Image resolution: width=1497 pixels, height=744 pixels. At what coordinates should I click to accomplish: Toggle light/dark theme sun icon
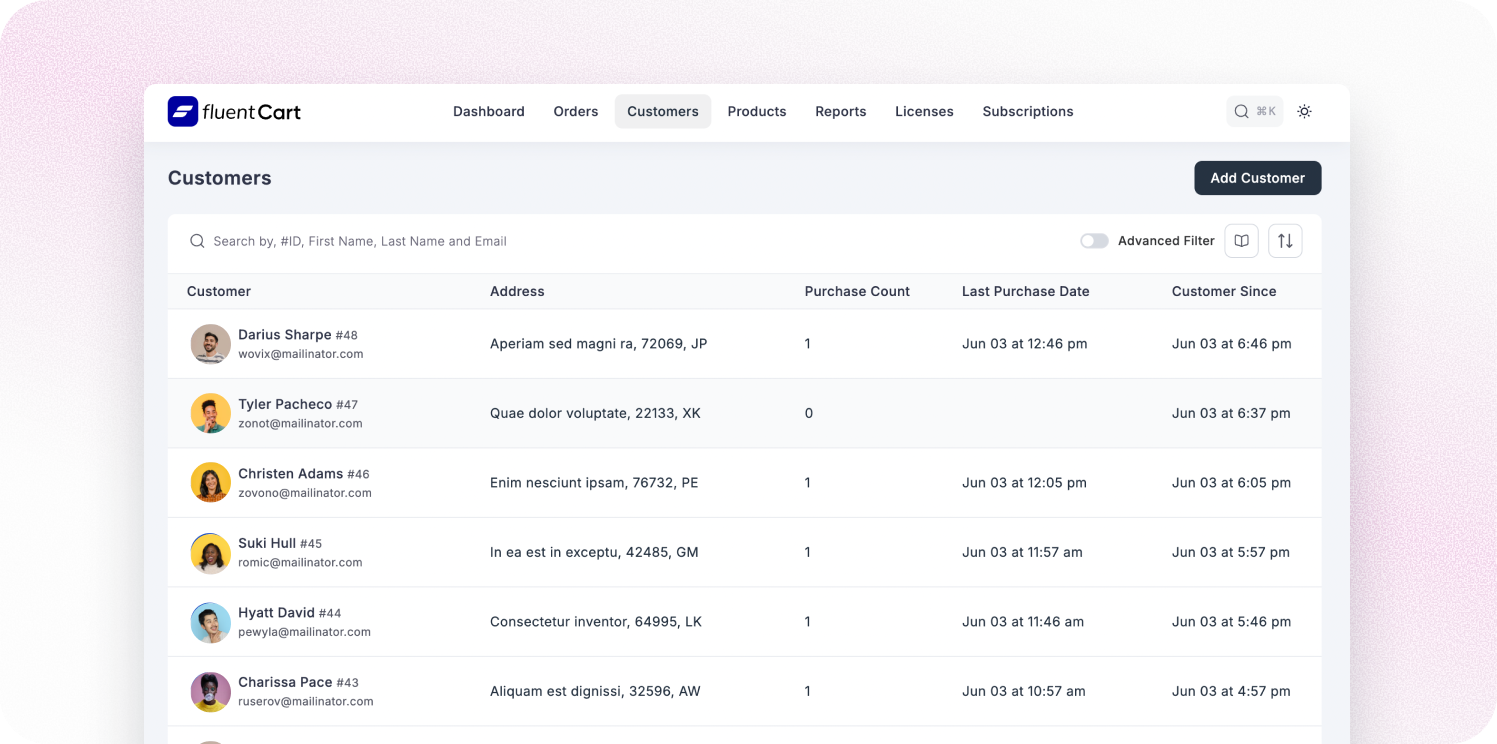coord(1304,111)
